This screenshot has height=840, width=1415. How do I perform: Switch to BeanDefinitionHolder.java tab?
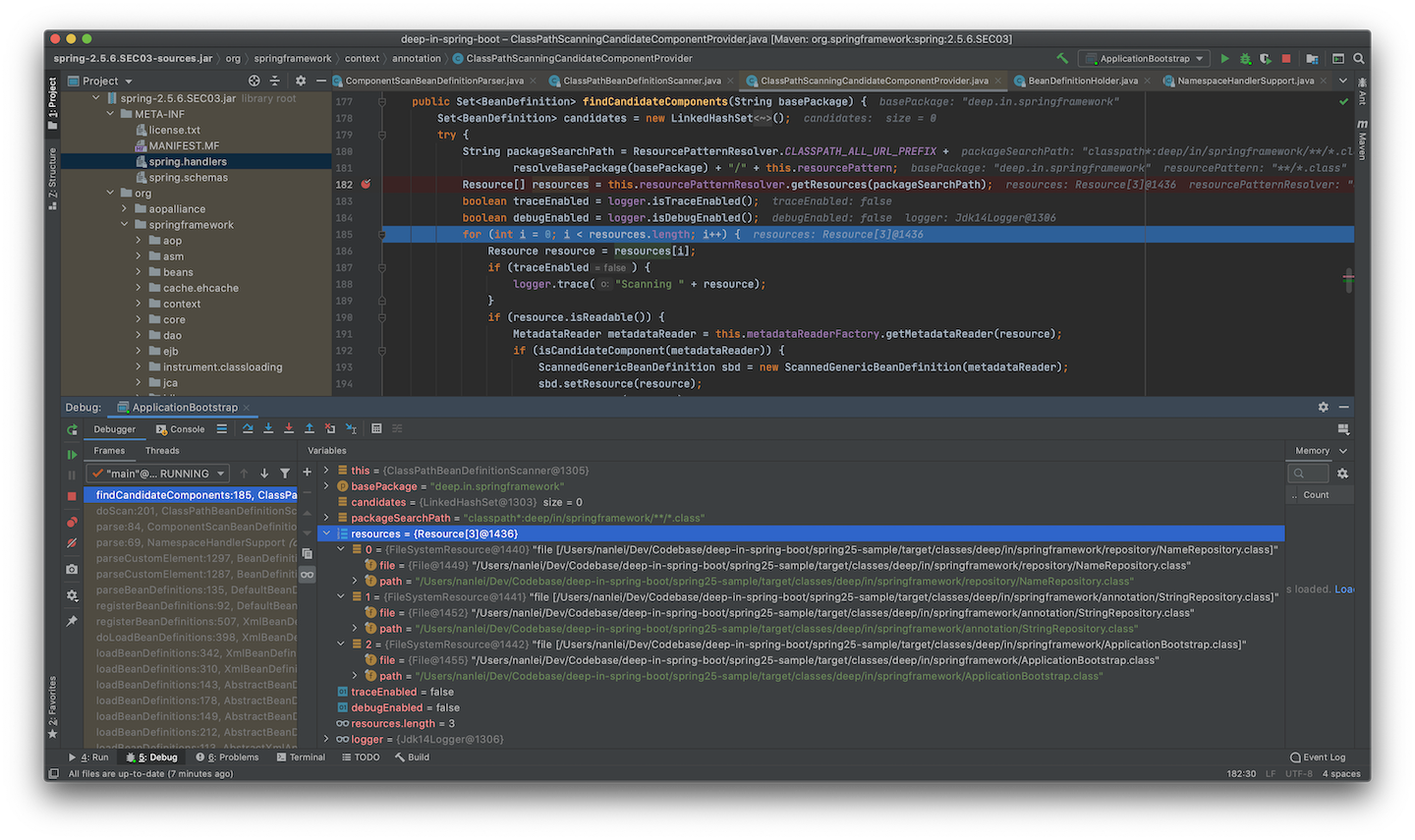(x=1083, y=81)
